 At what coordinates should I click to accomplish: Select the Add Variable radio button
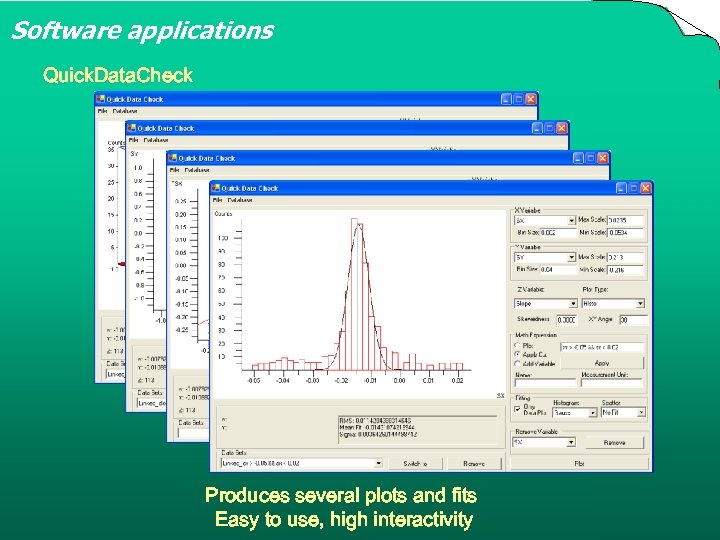(518, 364)
